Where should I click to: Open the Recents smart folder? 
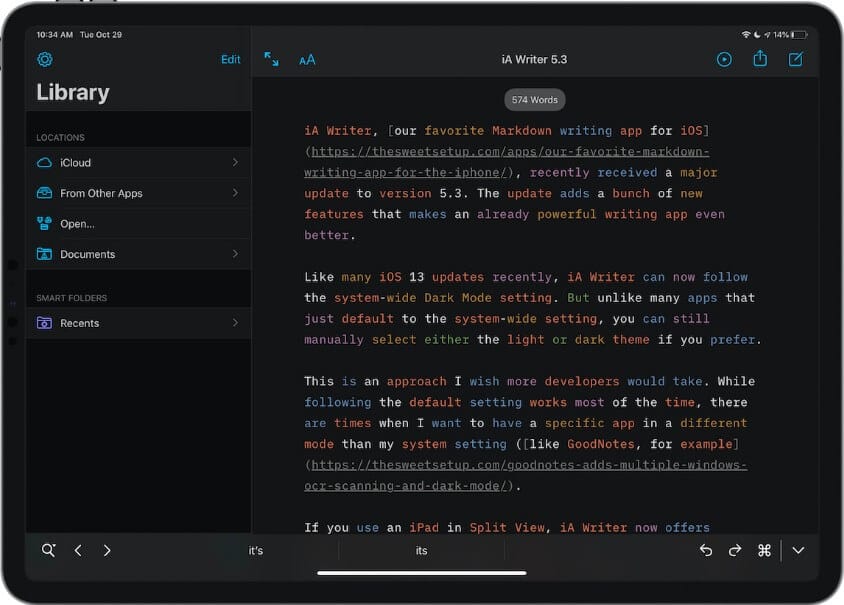coord(138,323)
